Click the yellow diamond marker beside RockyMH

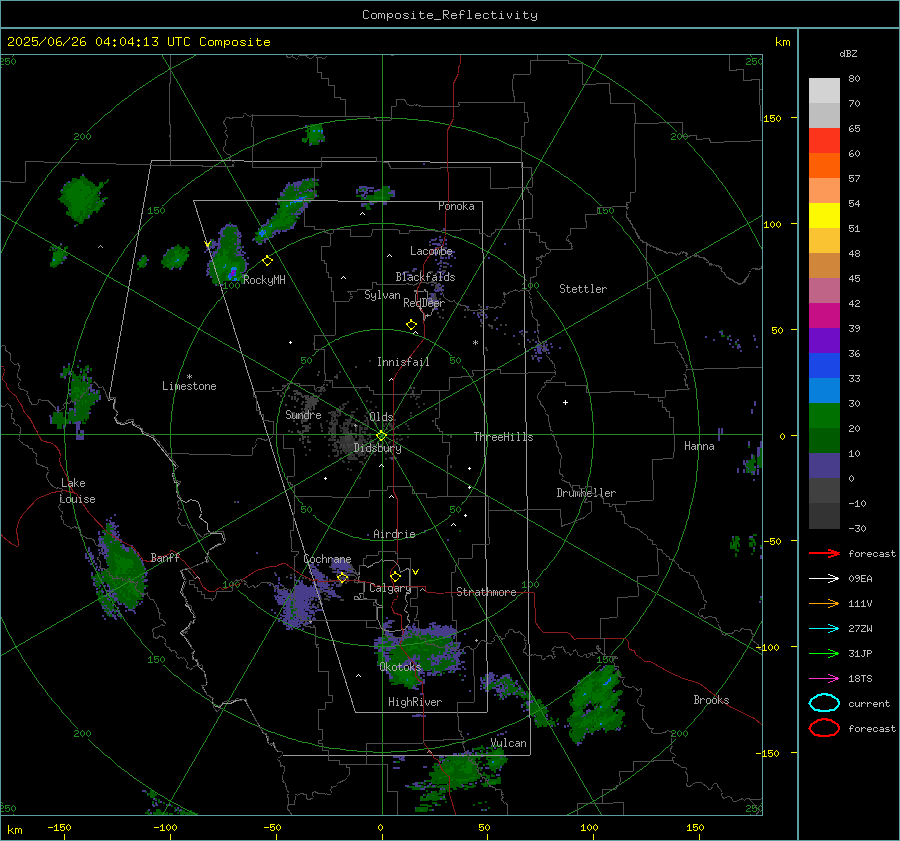pos(267,261)
